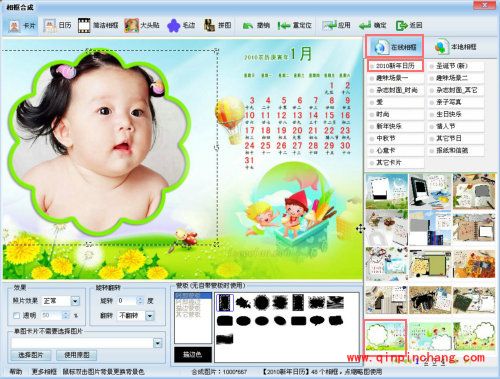Select the 卡片 (card) frame mode
This screenshot has width=500, height=379.
pos(22,25)
